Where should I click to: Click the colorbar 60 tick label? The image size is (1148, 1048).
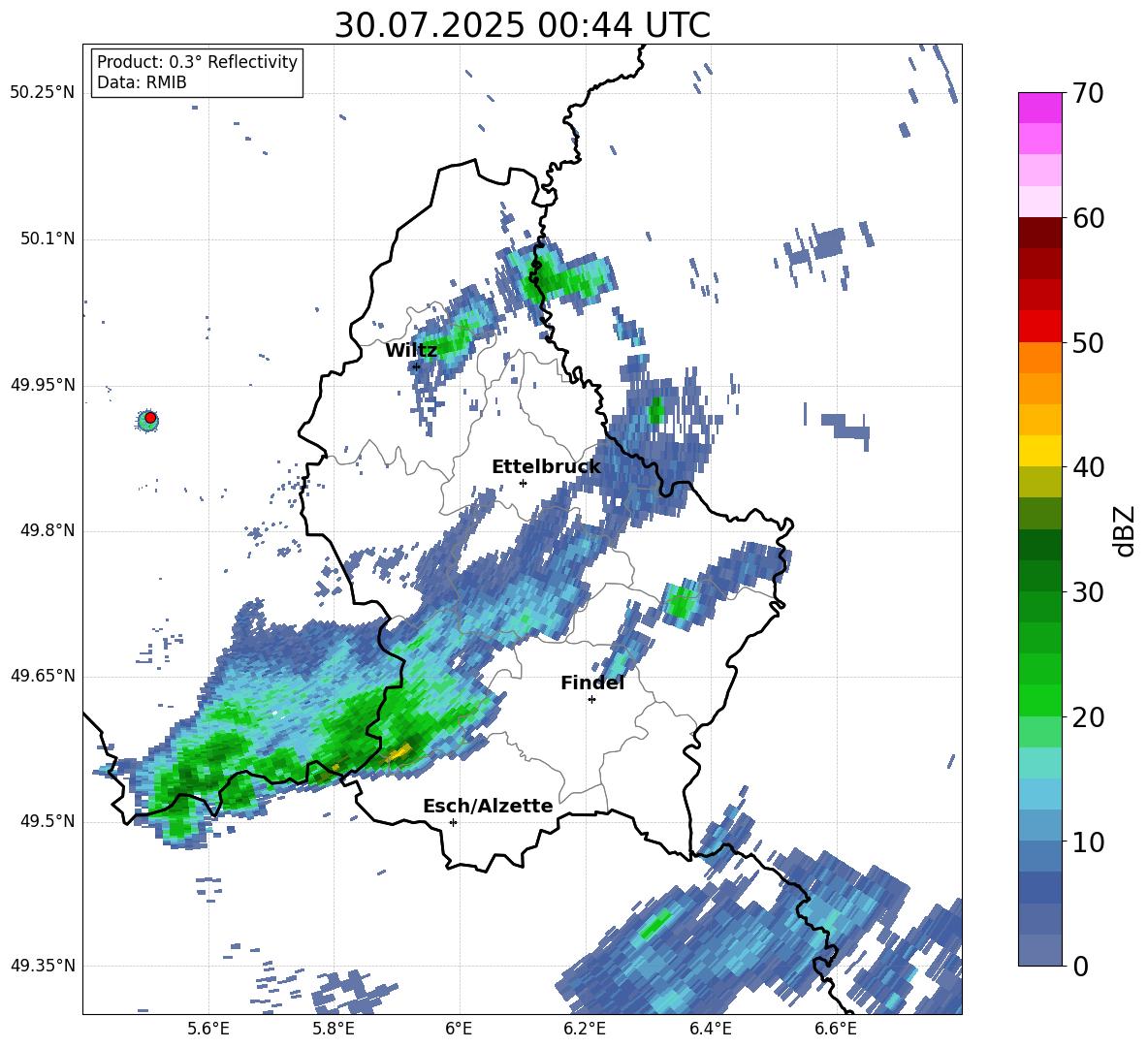pyautogui.click(x=1087, y=218)
